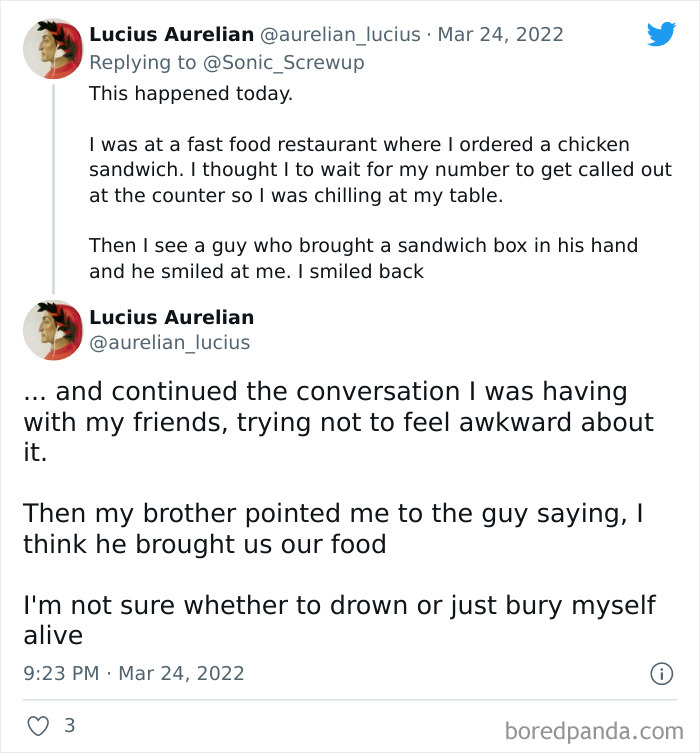Click the "Then my brother pointed me" paragraph
This screenshot has height=753, width=700.
tap(333, 528)
